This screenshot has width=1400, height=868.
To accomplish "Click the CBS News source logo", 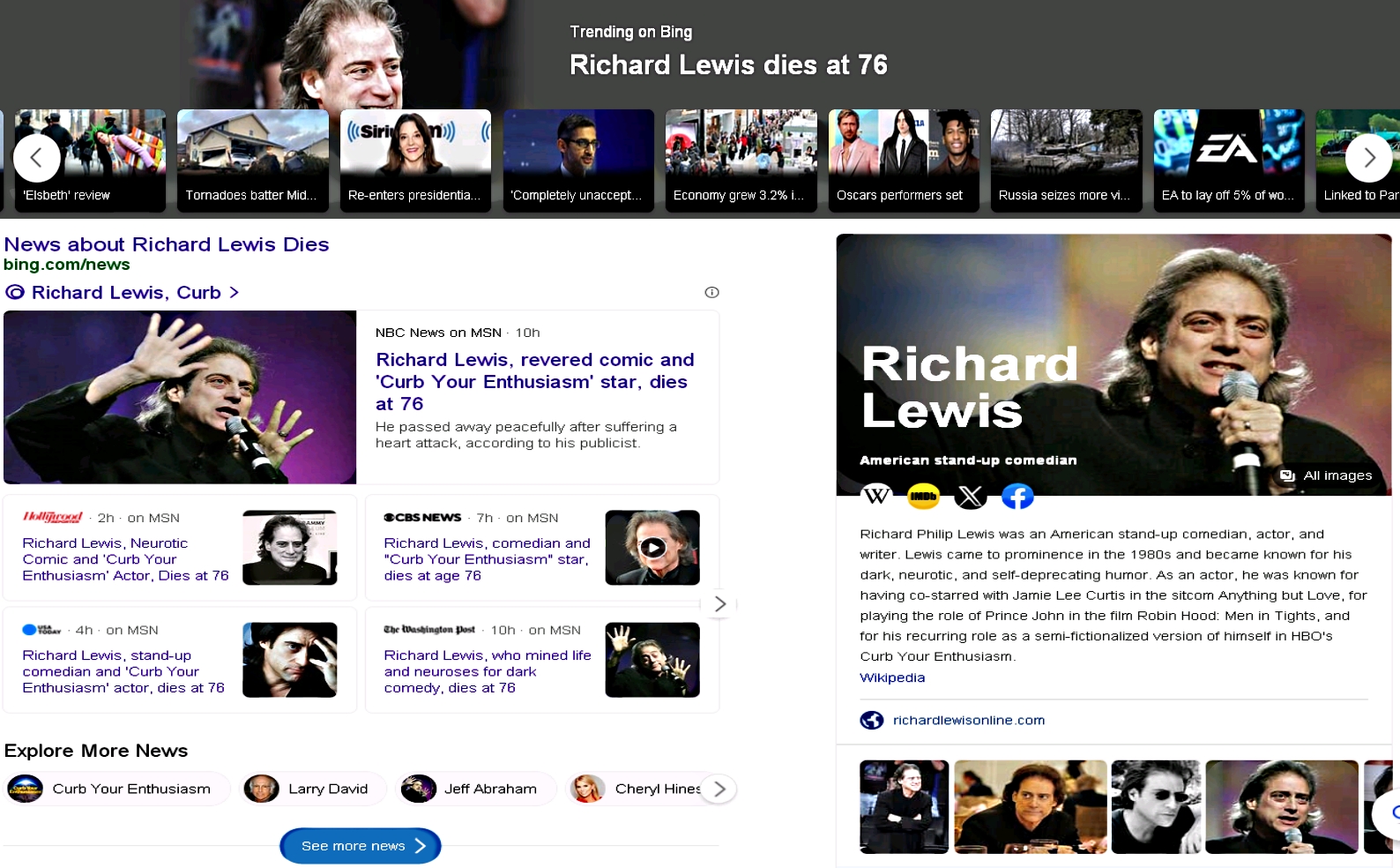I will tap(422, 518).
